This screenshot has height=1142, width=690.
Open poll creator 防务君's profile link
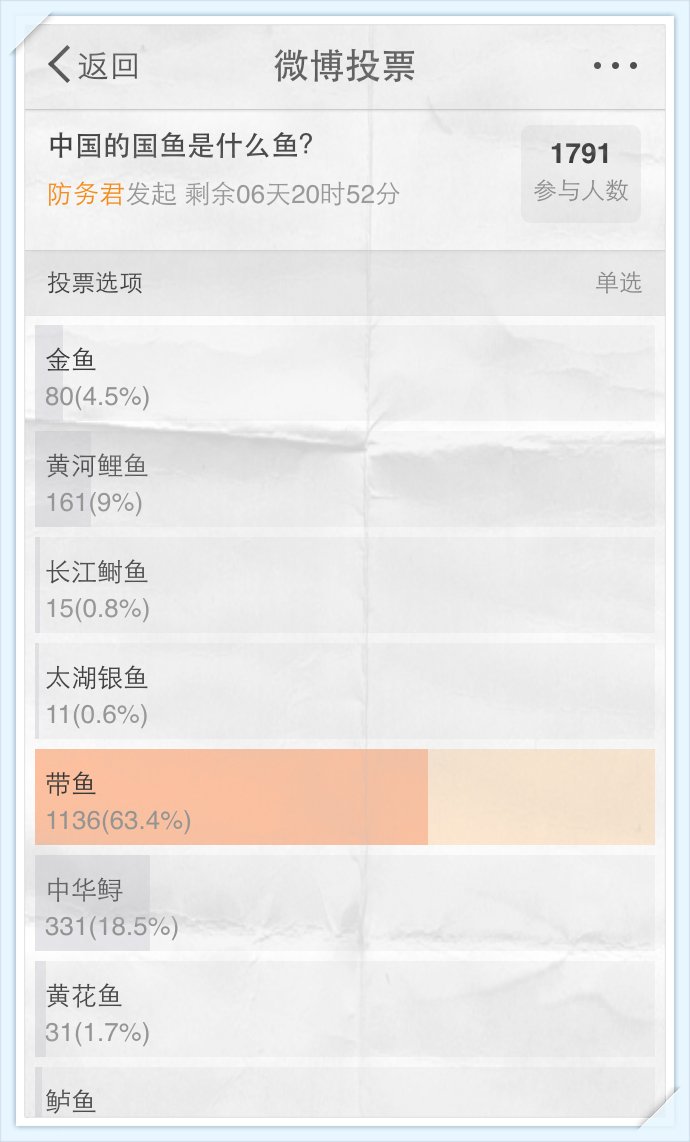click(x=85, y=194)
